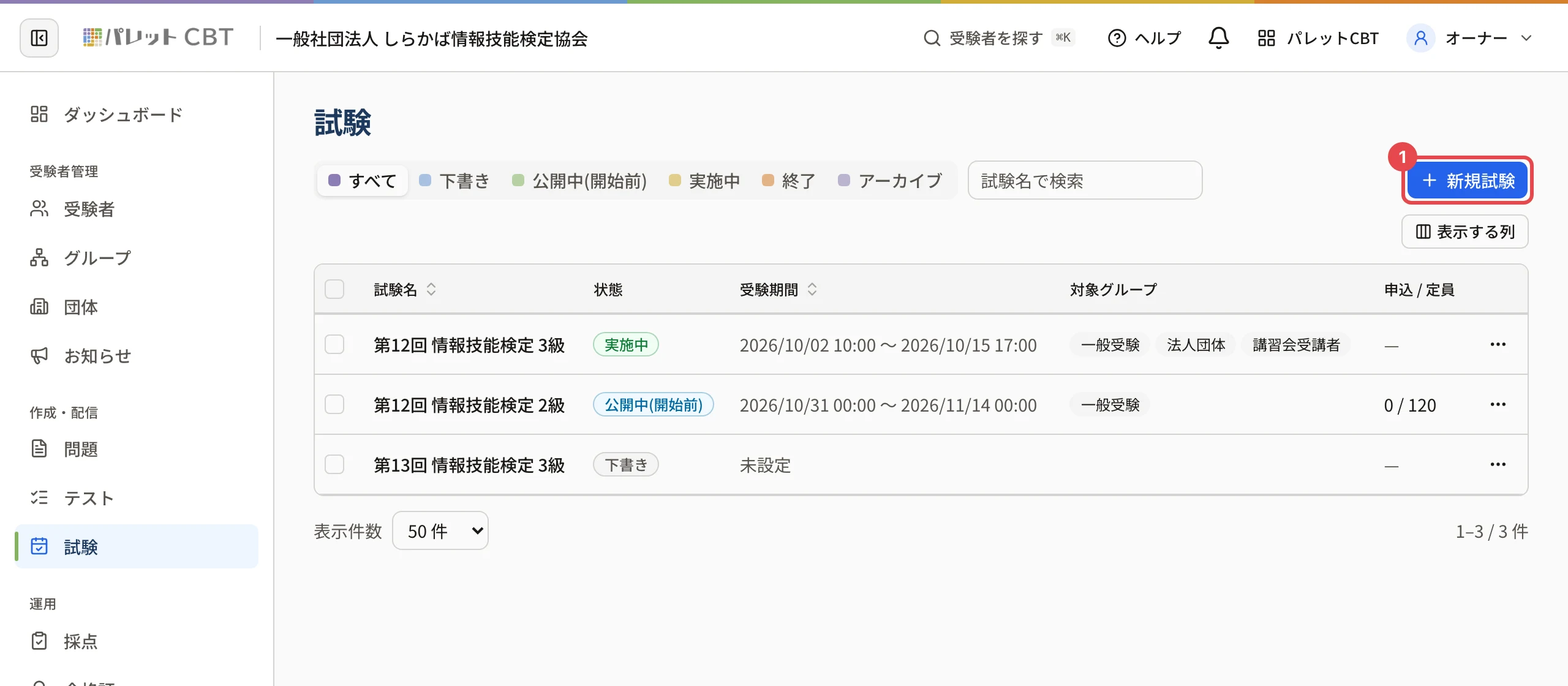This screenshot has width=1568, height=686.
Task: Sort by 受験期間 column
Action: (778, 289)
